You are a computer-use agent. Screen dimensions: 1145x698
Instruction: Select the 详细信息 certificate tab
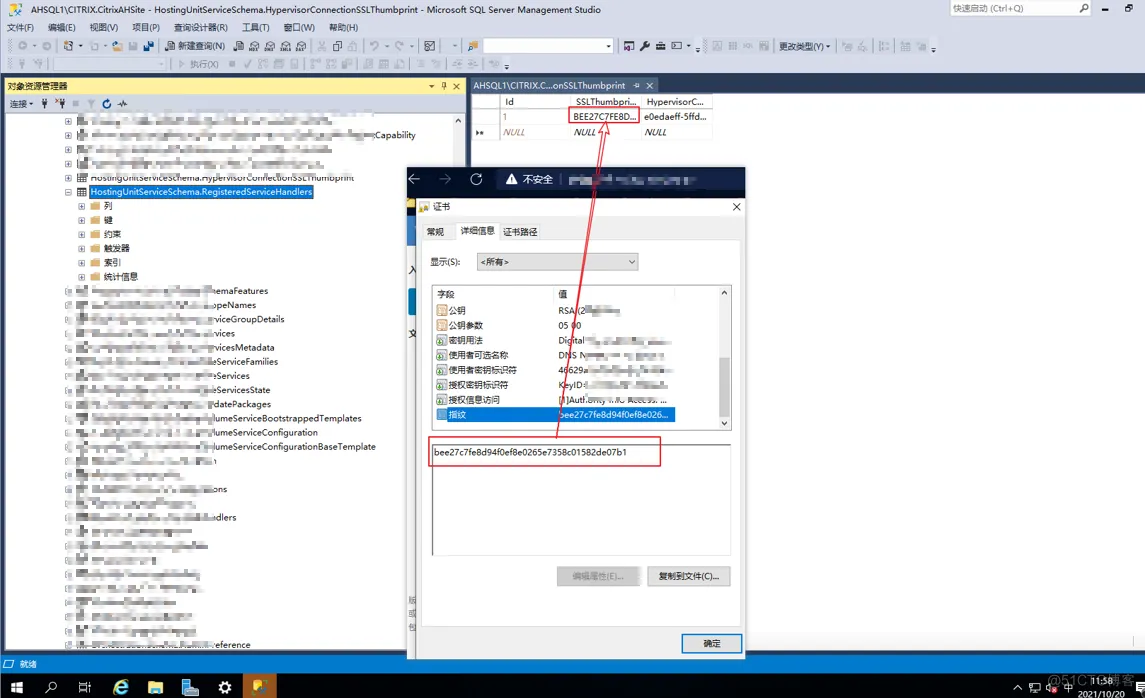[477, 231]
